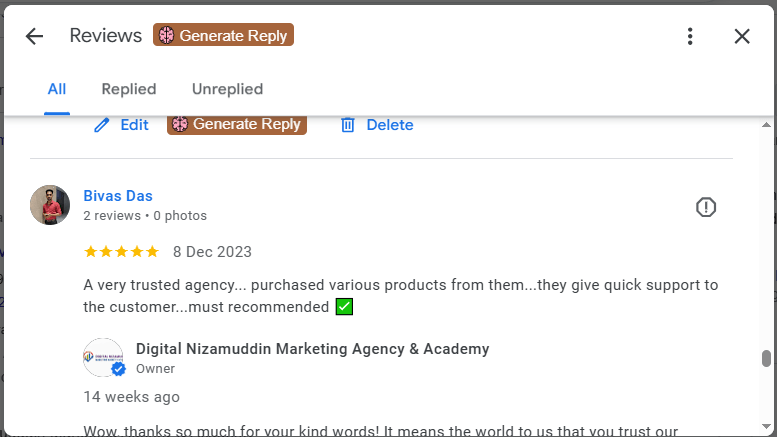The image size is (777, 437).
Task: Switch to the Replied tab
Action: tap(129, 89)
